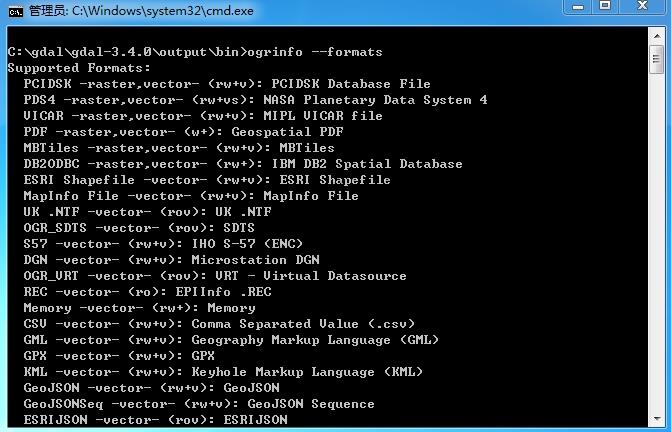Image resolution: width=671 pixels, height=432 pixels.
Task: Click the PCIDSK Database File line
Action: [227, 84]
